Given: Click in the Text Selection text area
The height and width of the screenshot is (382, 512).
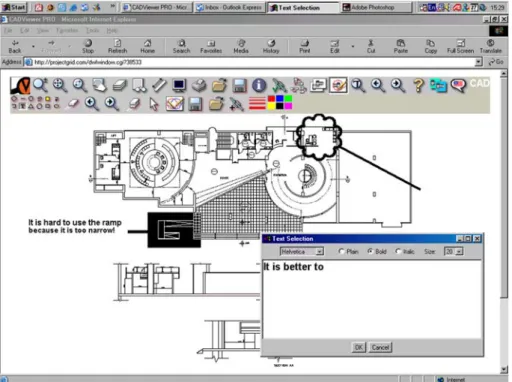Looking at the screenshot, I should (x=372, y=299).
